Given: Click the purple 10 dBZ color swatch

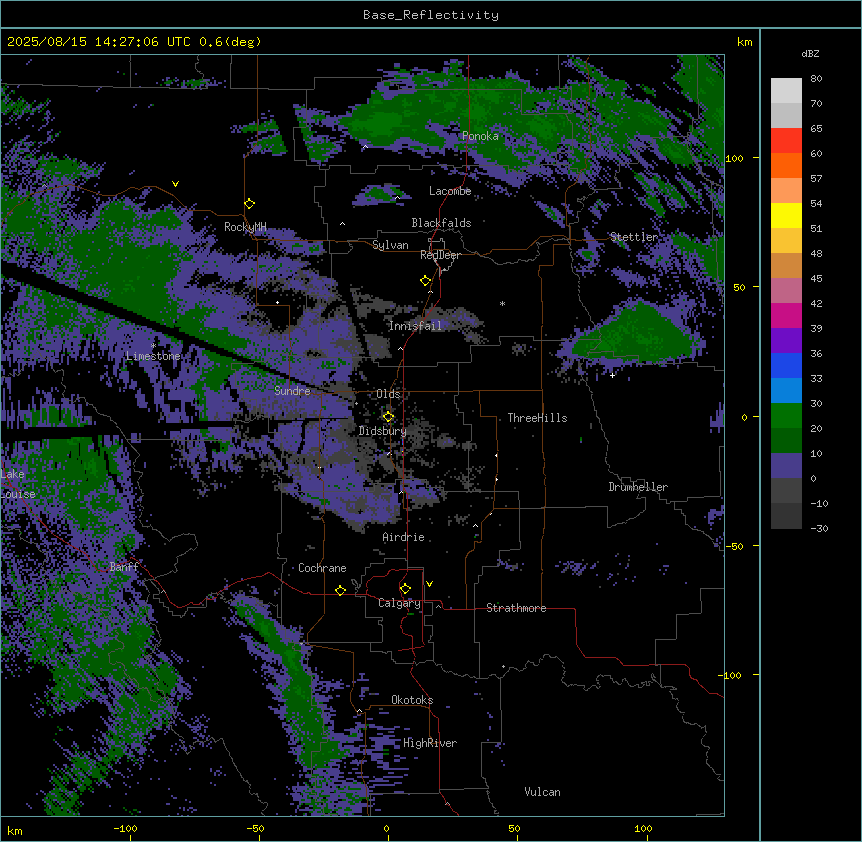Looking at the screenshot, I should coord(786,466).
